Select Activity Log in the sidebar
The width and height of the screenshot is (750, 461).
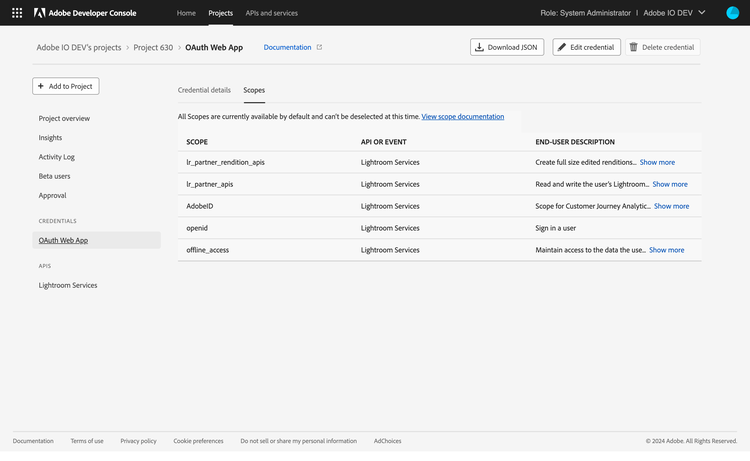(x=56, y=157)
